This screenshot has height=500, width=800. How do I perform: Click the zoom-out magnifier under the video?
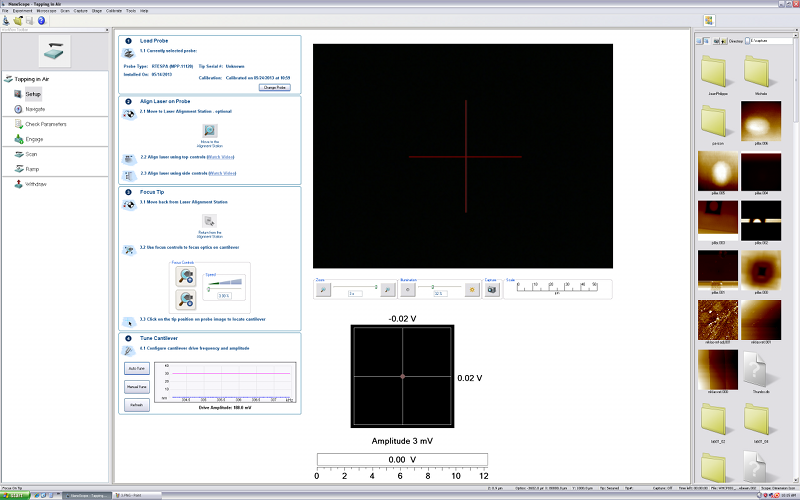pos(323,289)
